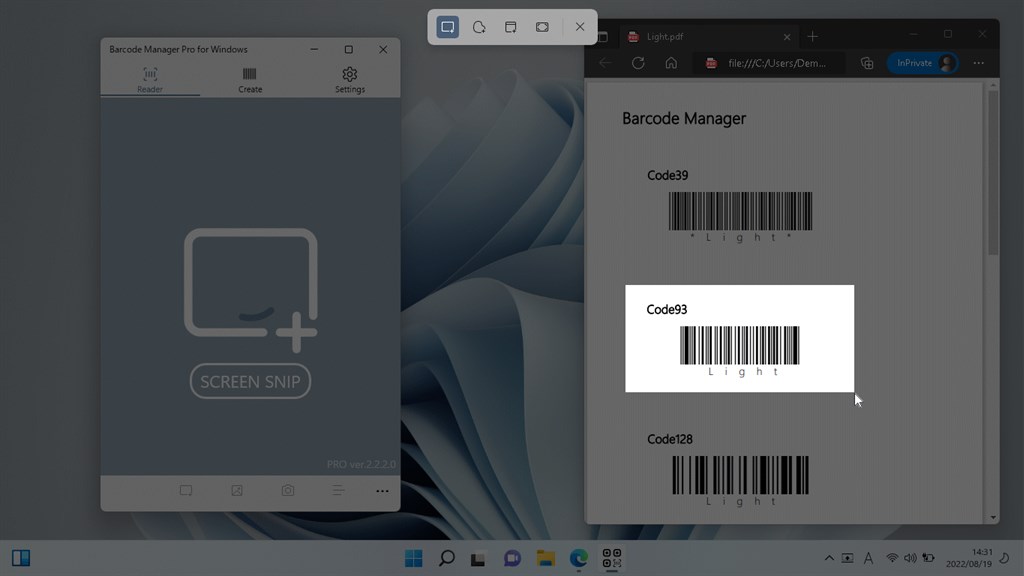Viewport: 1024px width, 576px height.
Task: Open the image import icon in bottom toolbar
Action: click(x=237, y=490)
